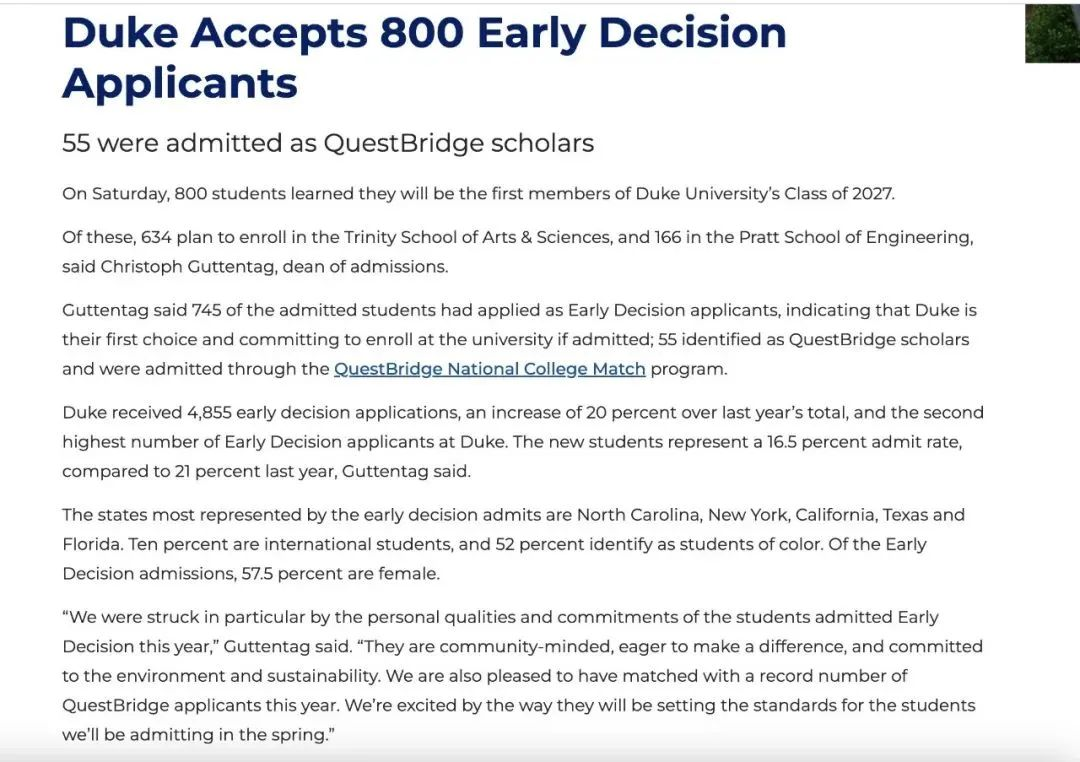Click the paragraph beginning "Of these, 634 plan"
The width and height of the screenshot is (1080, 762).
(517, 252)
